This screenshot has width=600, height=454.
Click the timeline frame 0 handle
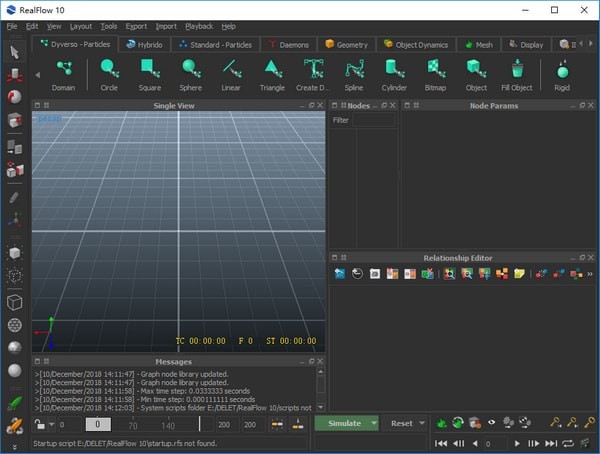(x=98, y=425)
